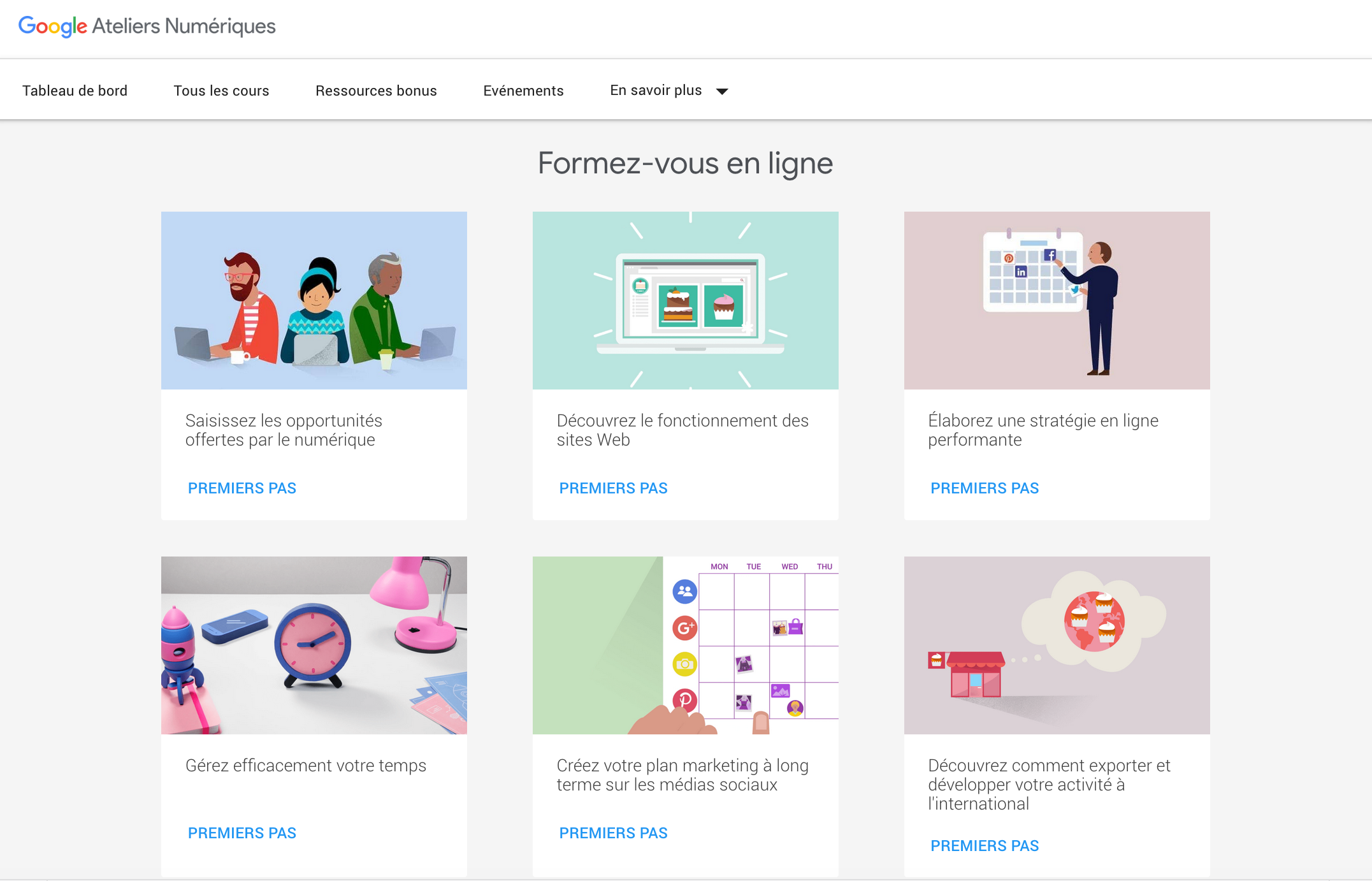Open the shop and globe export thumbnail
This screenshot has height=881, width=1372.
[x=1057, y=645]
